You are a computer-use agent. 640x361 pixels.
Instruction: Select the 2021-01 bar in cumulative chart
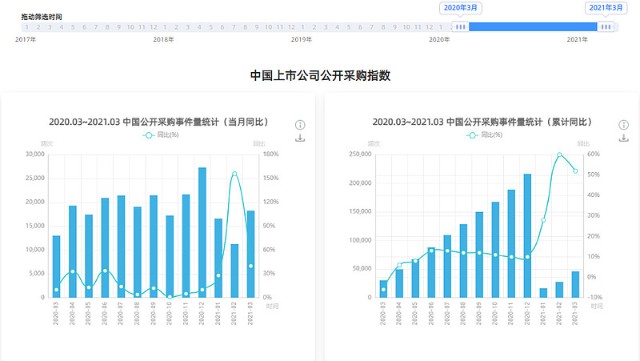[543, 293]
